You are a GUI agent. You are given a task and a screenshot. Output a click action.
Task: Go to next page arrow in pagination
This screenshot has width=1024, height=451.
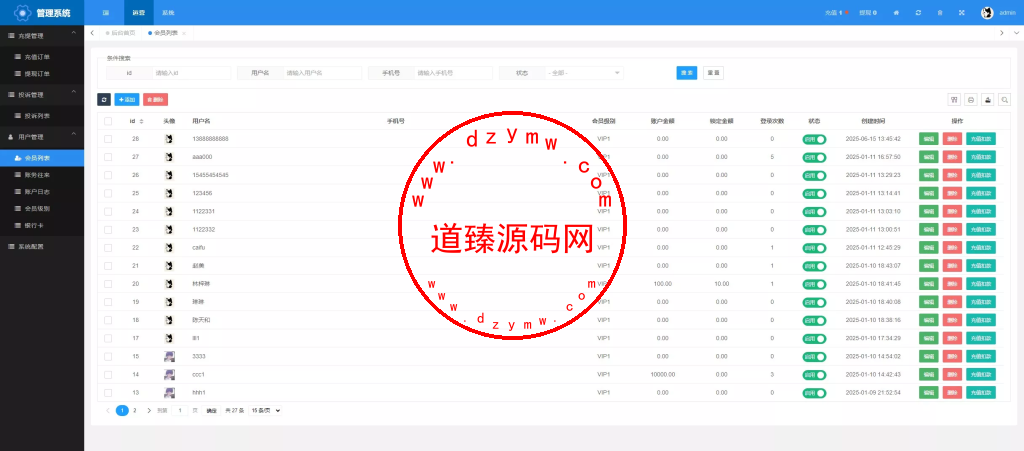[x=149, y=411]
